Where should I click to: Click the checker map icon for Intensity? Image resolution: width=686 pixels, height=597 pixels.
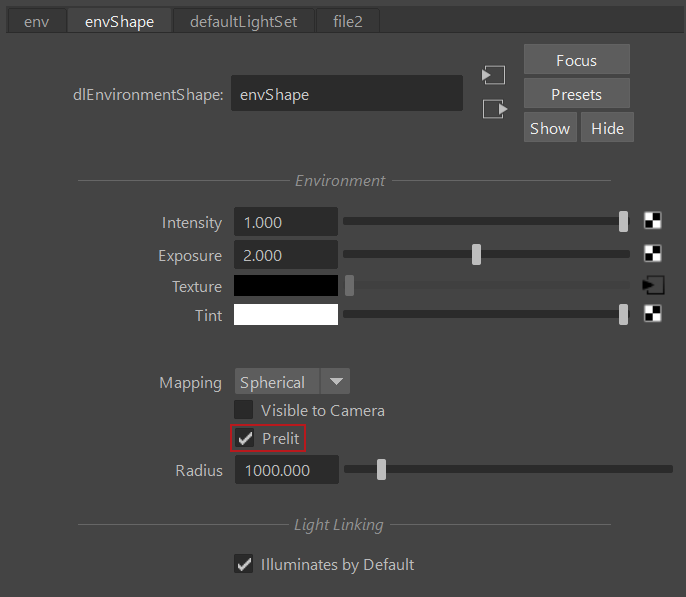[653, 222]
